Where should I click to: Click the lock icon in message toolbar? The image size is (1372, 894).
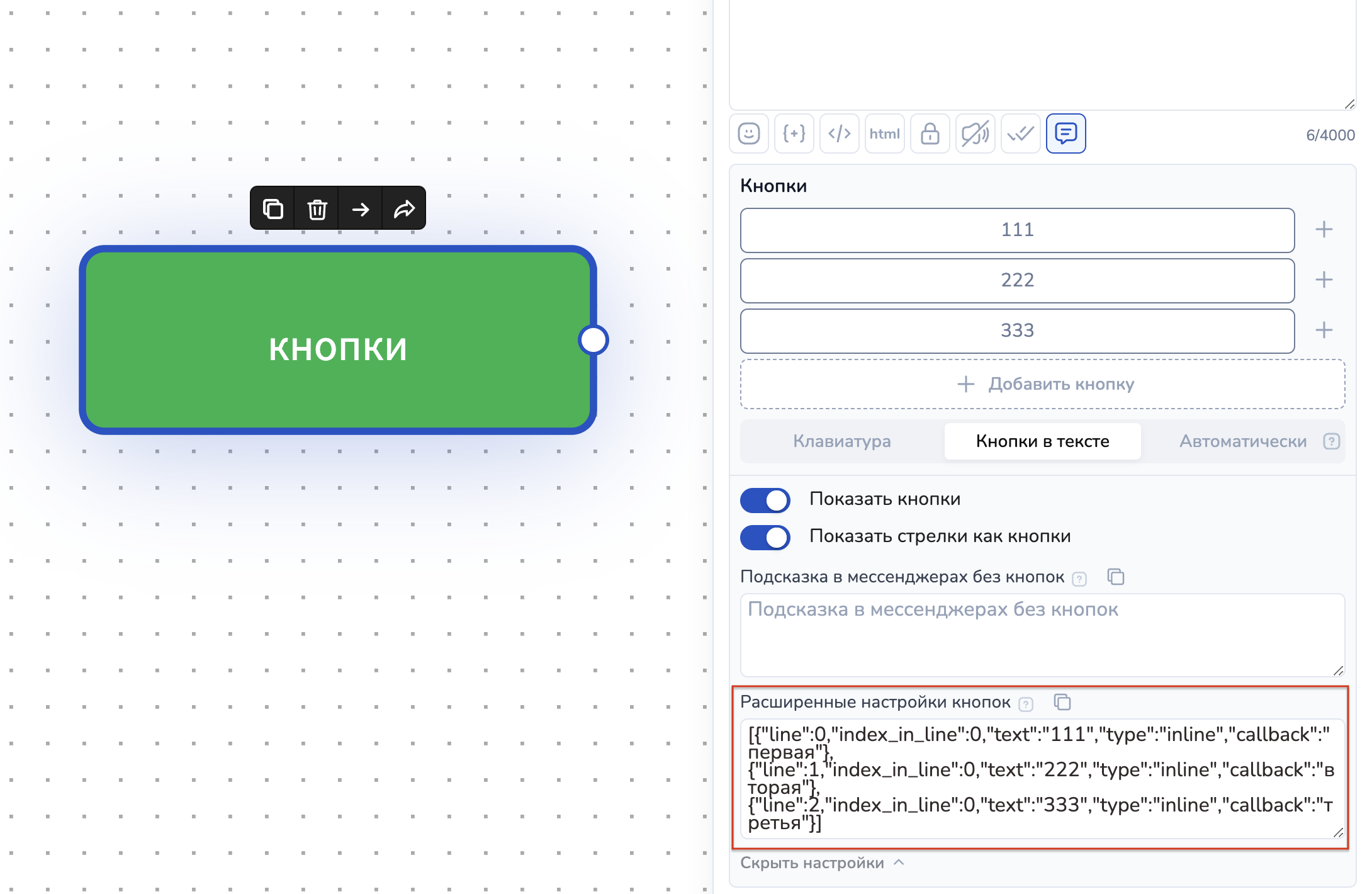click(930, 133)
